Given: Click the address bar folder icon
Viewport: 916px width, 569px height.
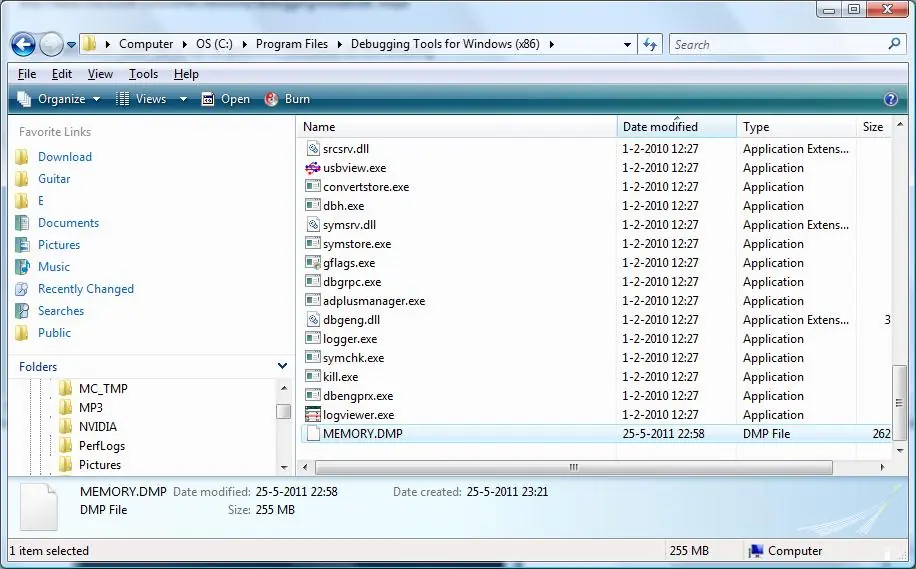Looking at the screenshot, I should pos(89,44).
